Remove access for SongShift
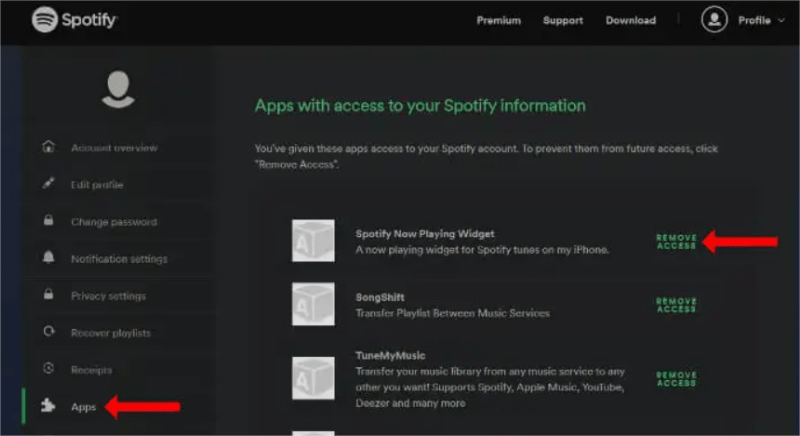Image resolution: width=800 pixels, height=436 pixels. point(677,305)
